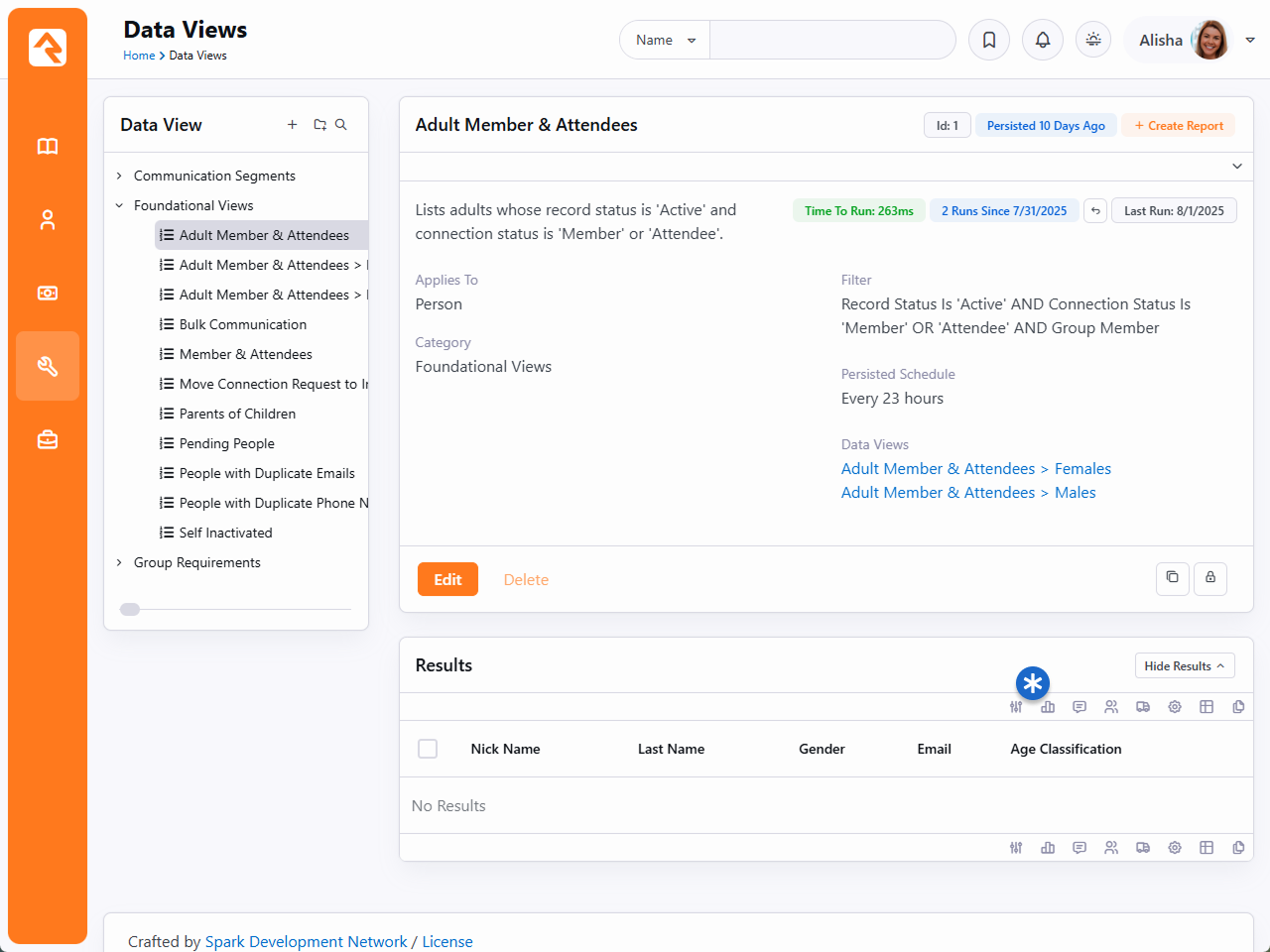Open the bookmarks icon in header
The height and width of the screenshot is (952, 1270).
[989, 41]
